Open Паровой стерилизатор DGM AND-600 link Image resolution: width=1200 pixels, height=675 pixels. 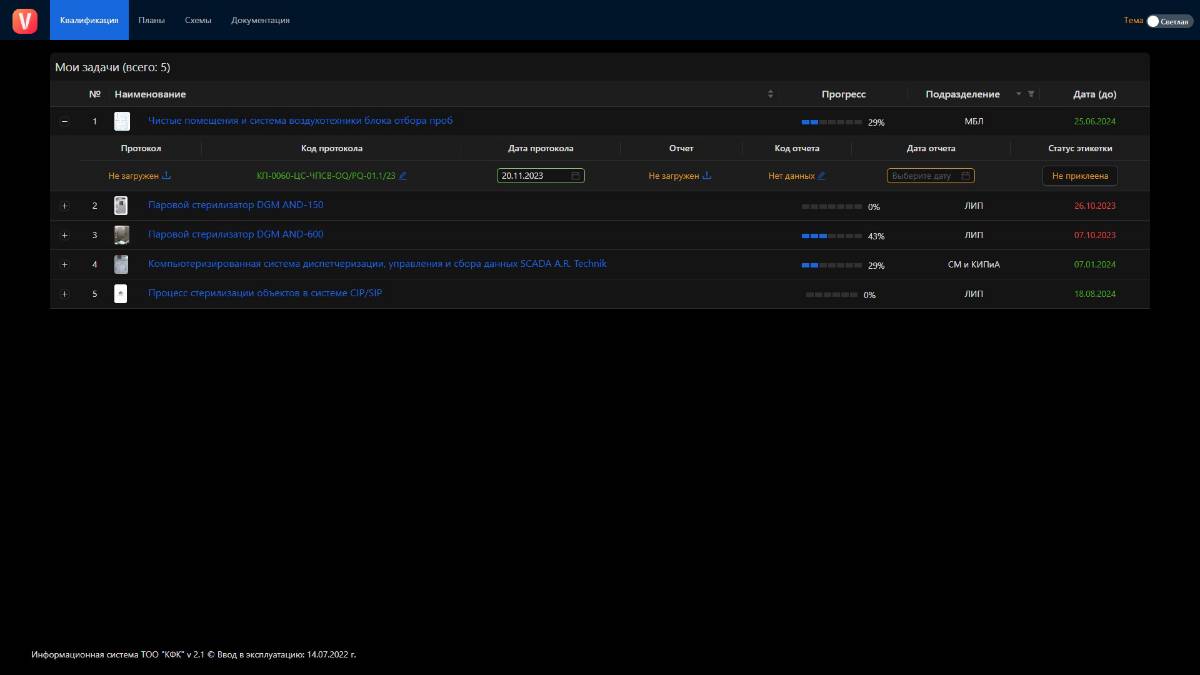[236, 234]
